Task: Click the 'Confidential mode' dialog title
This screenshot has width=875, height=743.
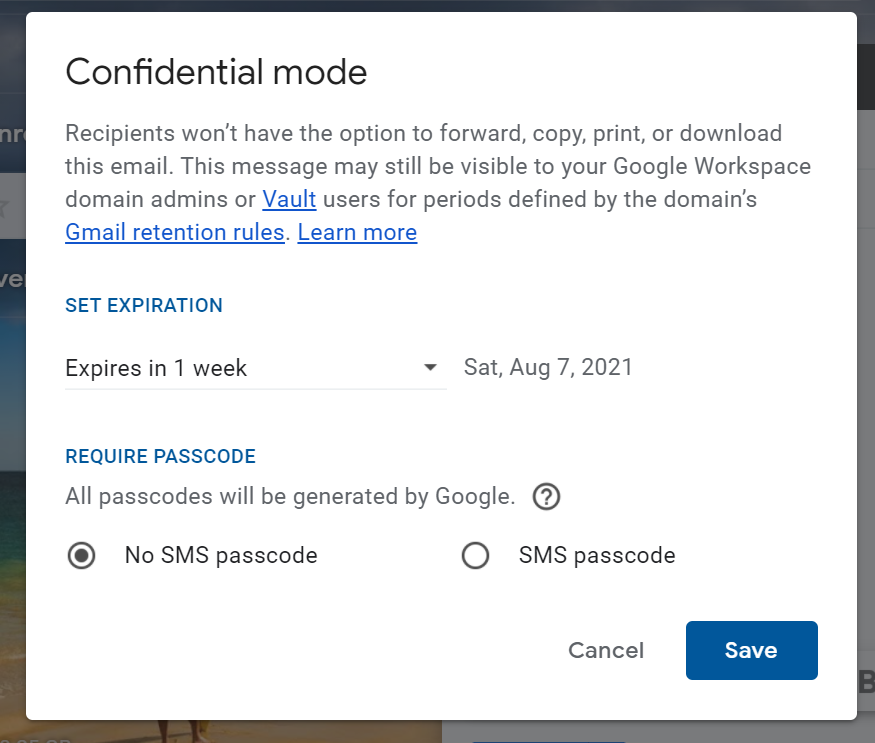Action: [x=217, y=72]
